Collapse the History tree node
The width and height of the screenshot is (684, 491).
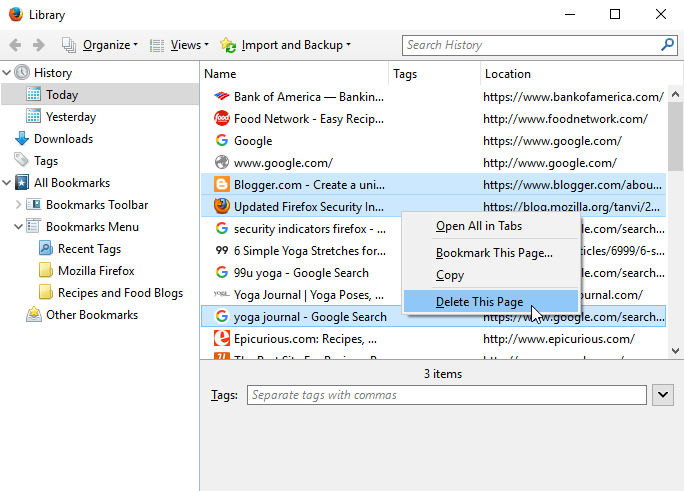point(7,73)
